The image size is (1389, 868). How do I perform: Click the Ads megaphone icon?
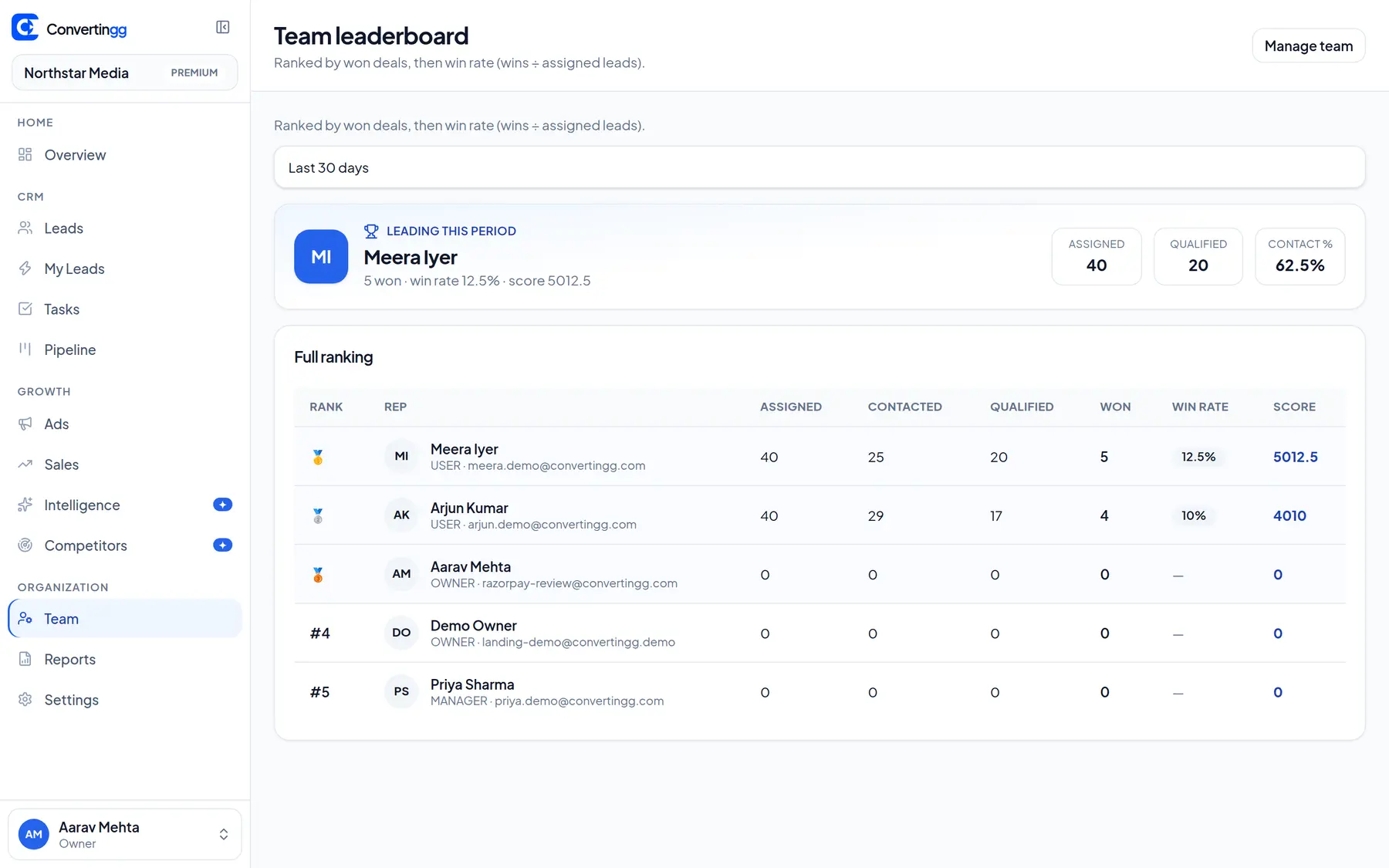25,423
